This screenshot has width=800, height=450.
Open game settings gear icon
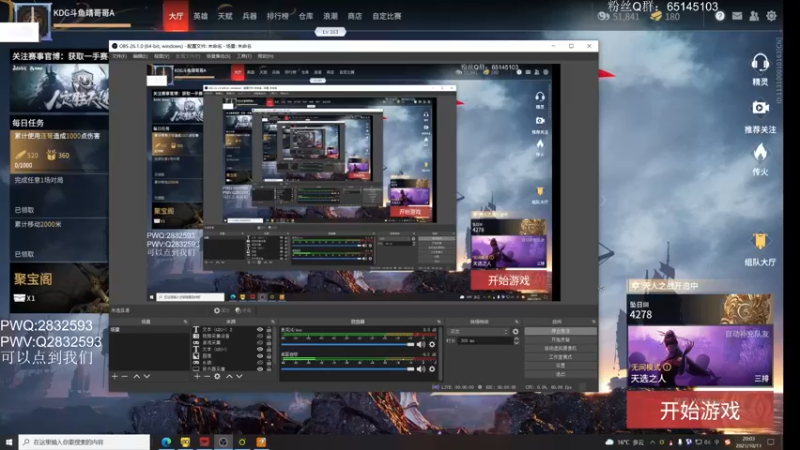pyautogui.click(x=771, y=16)
